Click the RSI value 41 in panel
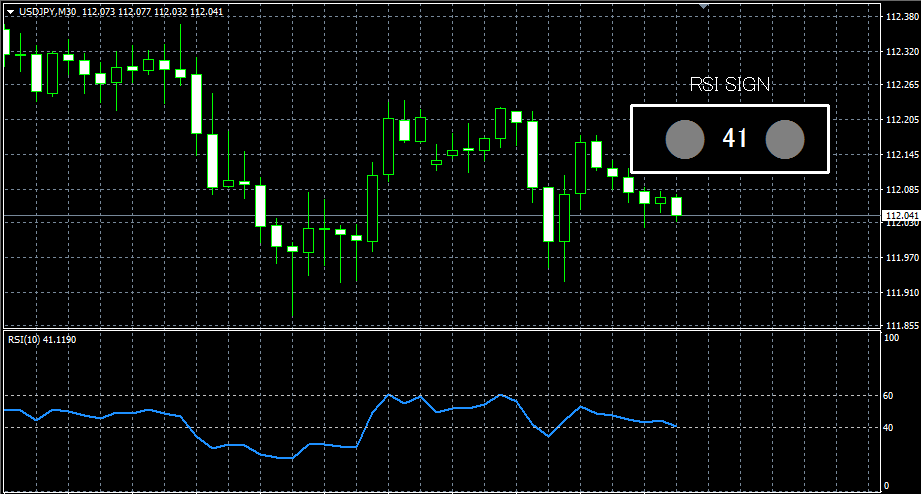The image size is (921, 494). 735,140
